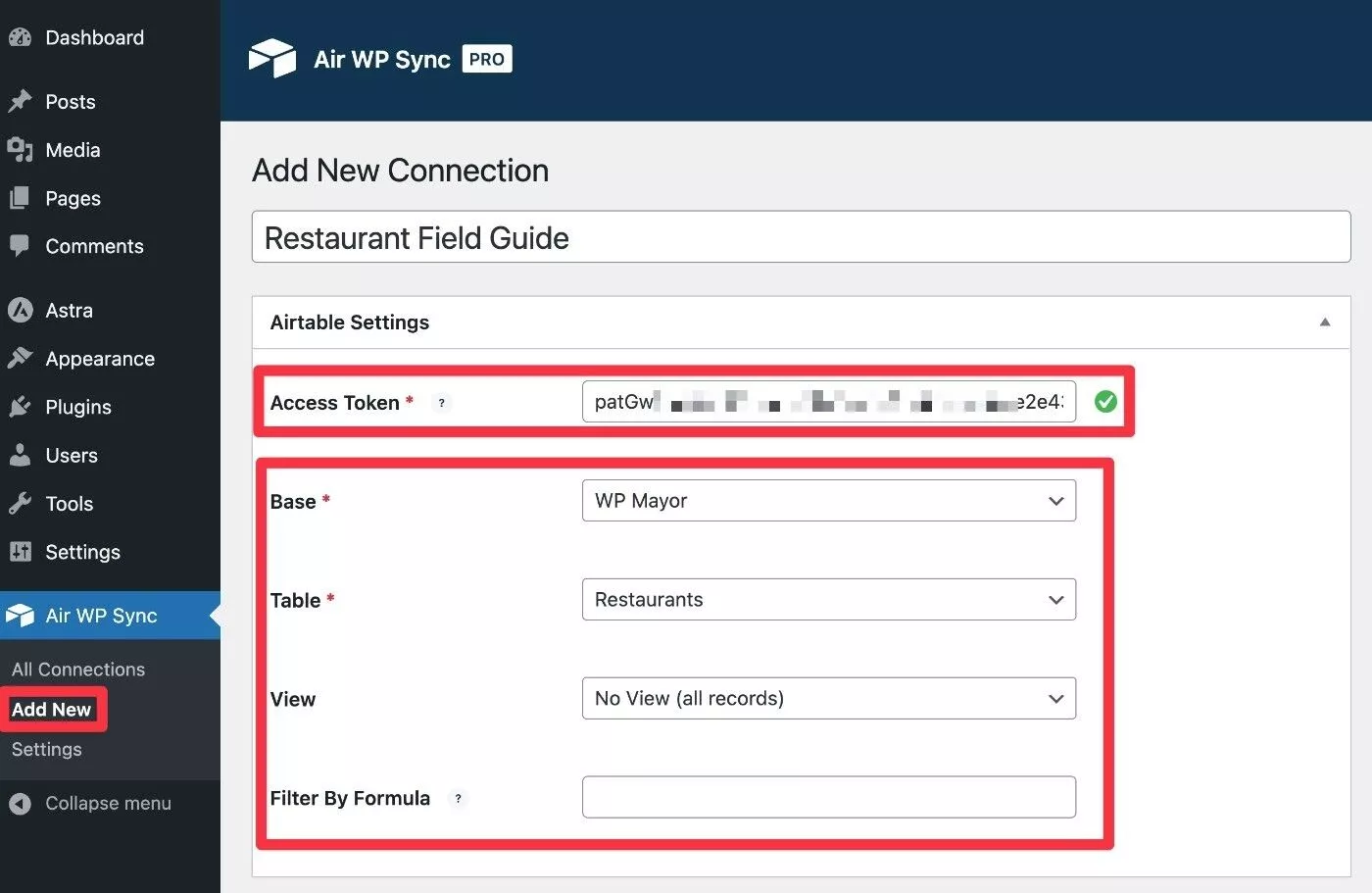
Task: Click the Users person icon
Action: tap(20, 456)
